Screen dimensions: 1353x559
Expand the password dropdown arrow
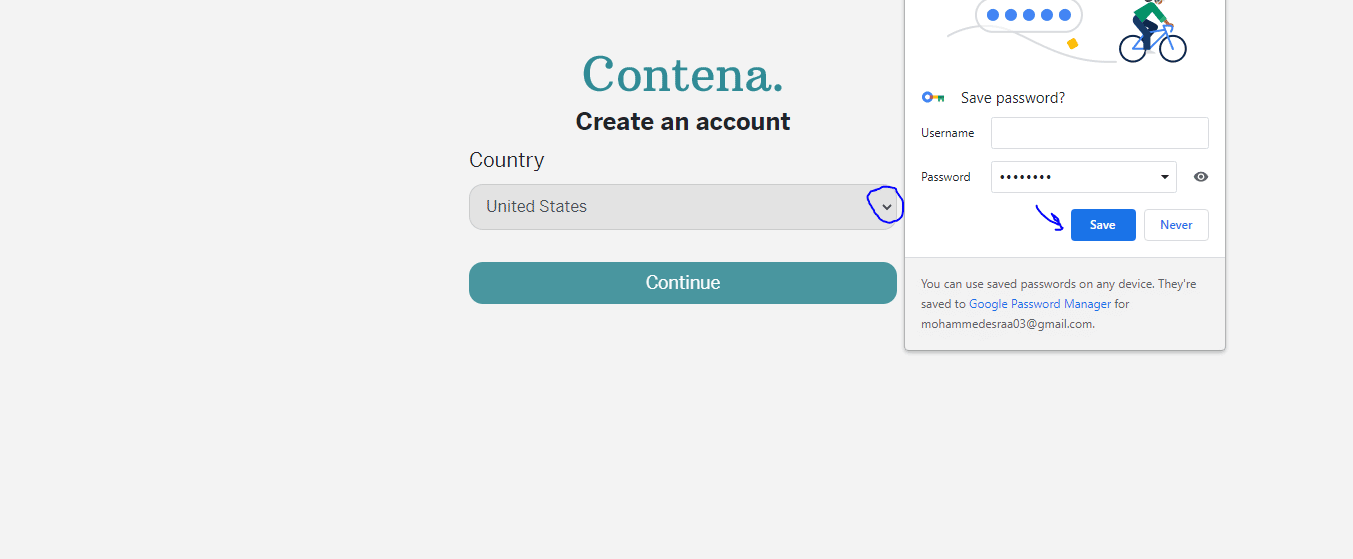pyautogui.click(x=1165, y=177)
